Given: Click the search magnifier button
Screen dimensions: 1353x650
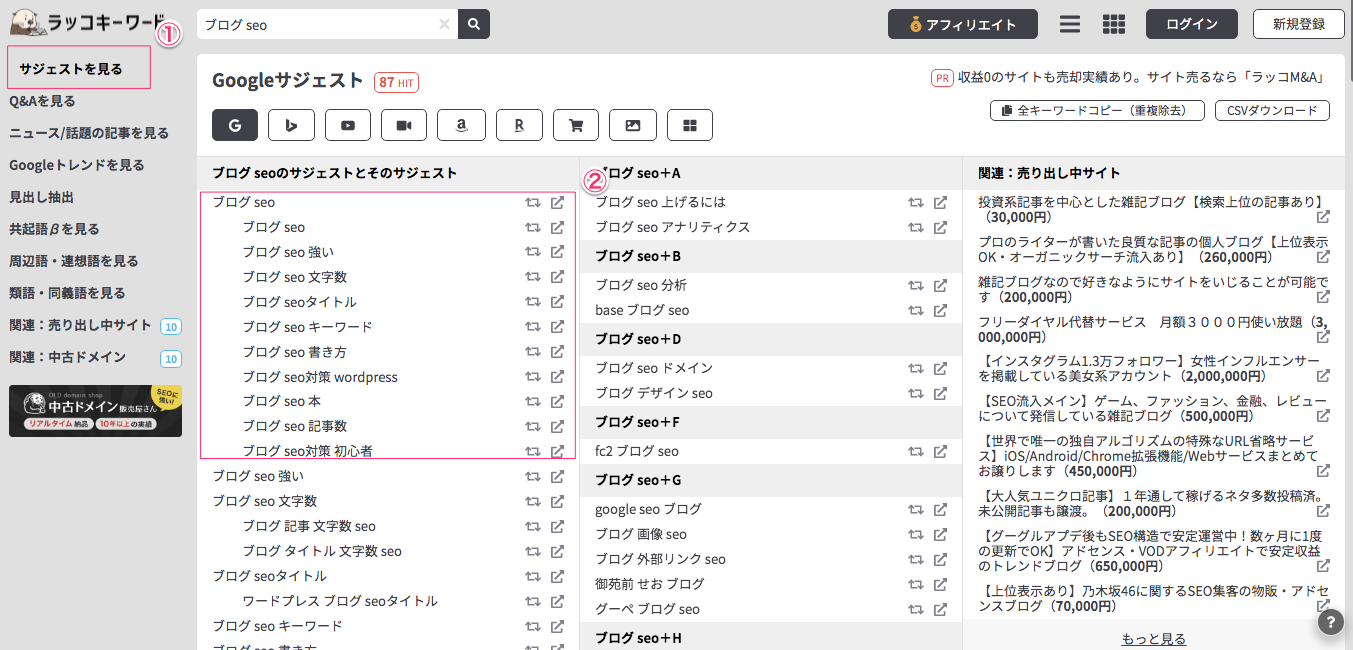Looking at the screenshot, I should click(x=474, y=24).
